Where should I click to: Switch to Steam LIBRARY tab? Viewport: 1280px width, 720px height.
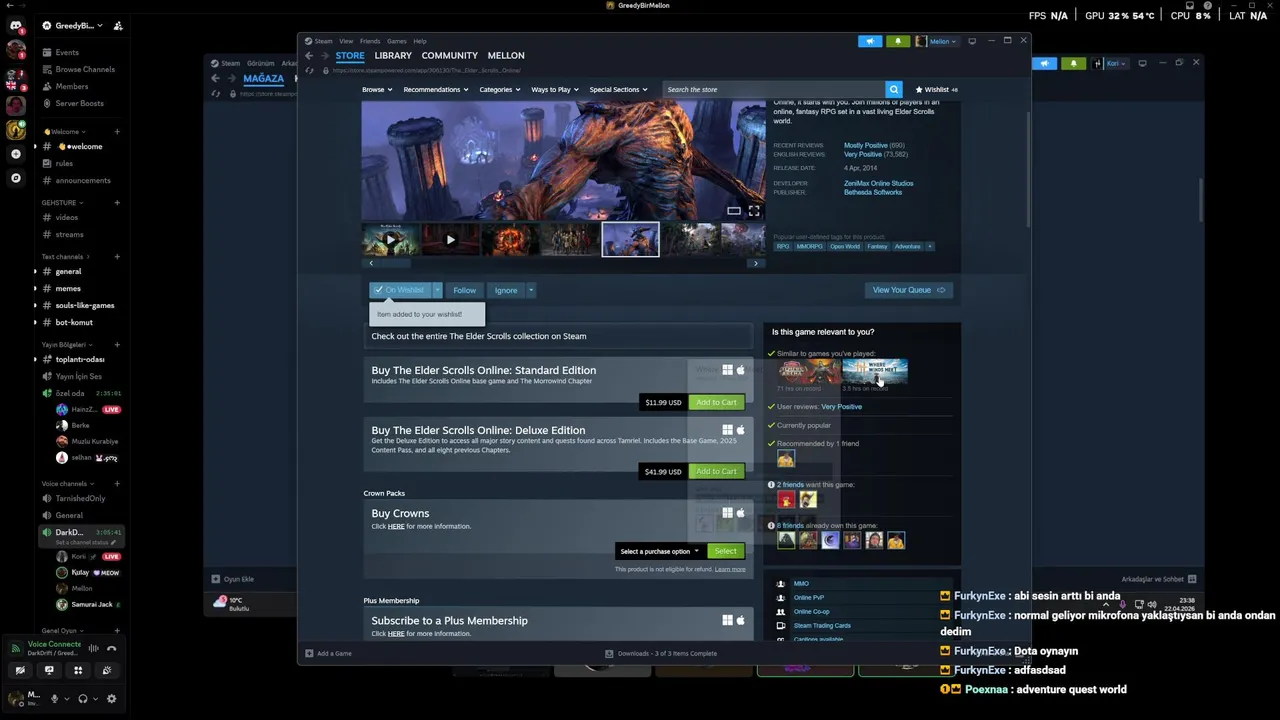click(x=393, y=56)
